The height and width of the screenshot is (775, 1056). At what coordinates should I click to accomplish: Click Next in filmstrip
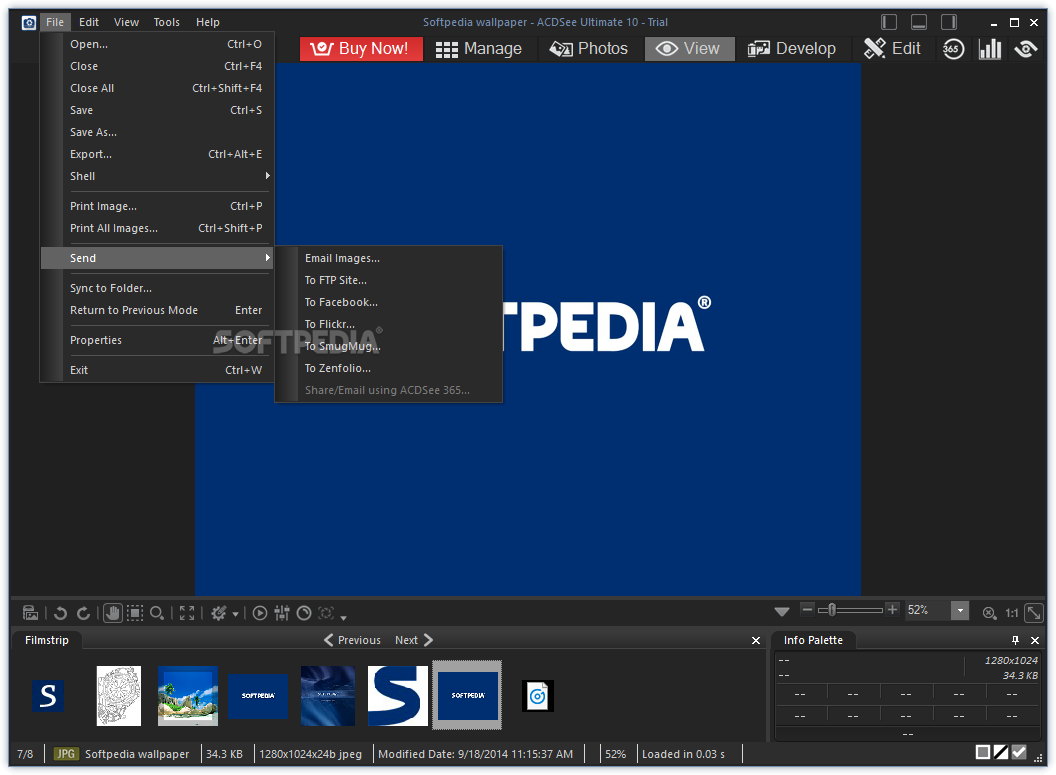414,640
